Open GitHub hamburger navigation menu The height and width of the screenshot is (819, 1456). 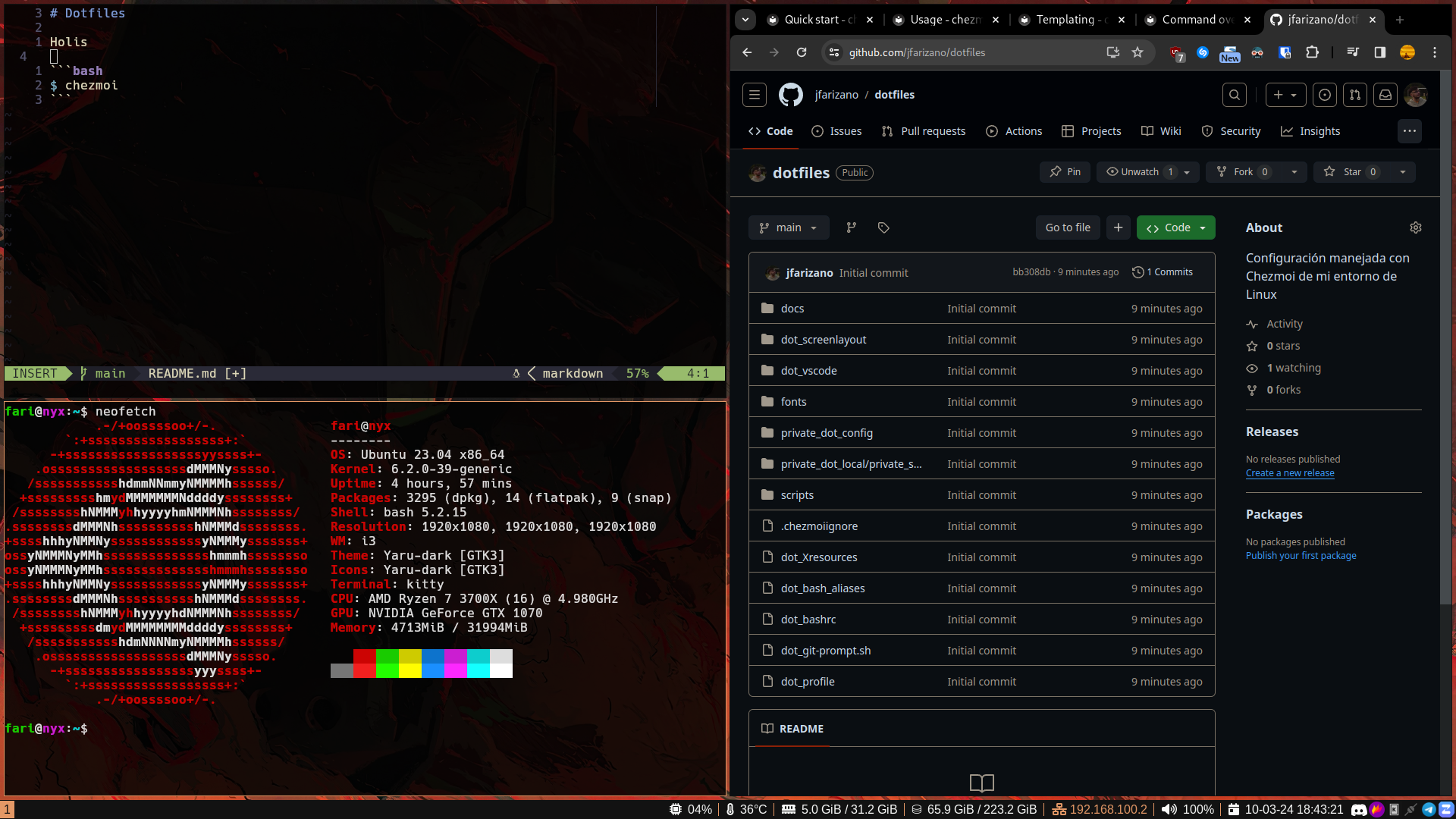(754, 95)
